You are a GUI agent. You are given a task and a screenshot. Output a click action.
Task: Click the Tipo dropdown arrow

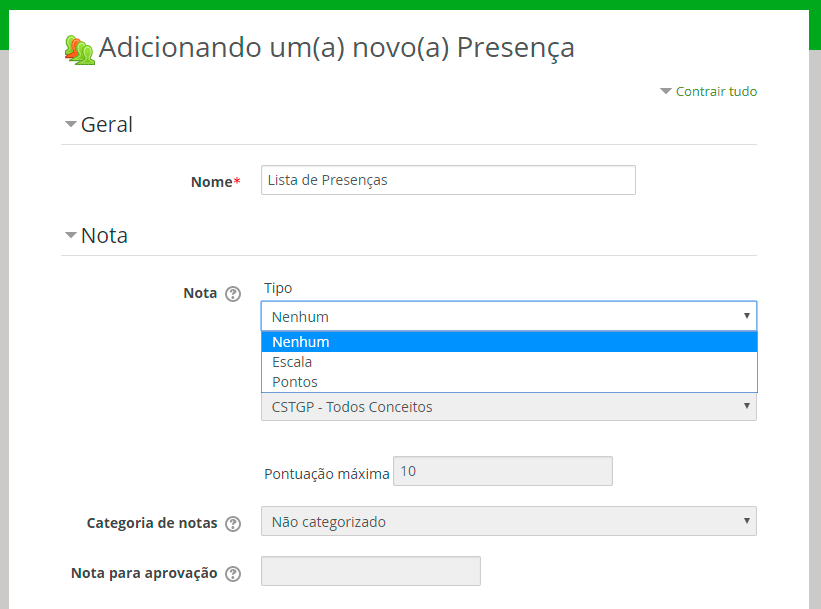746,316
